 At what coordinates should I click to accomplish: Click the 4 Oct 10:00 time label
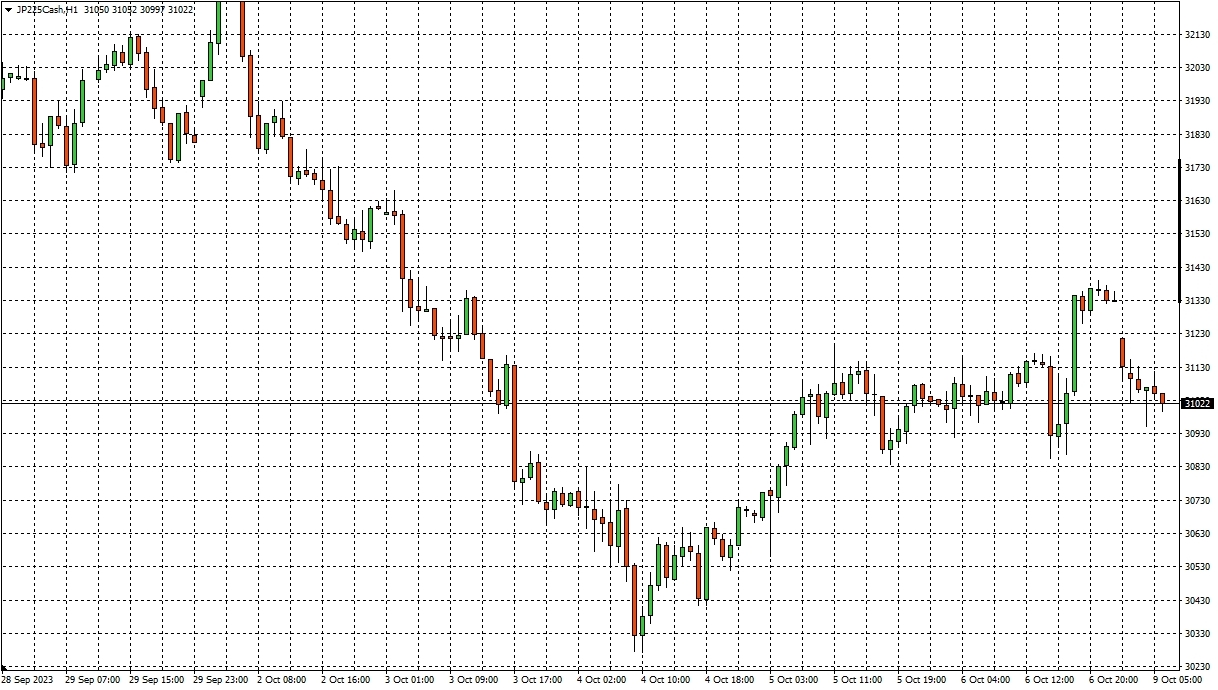pos(666,680)
